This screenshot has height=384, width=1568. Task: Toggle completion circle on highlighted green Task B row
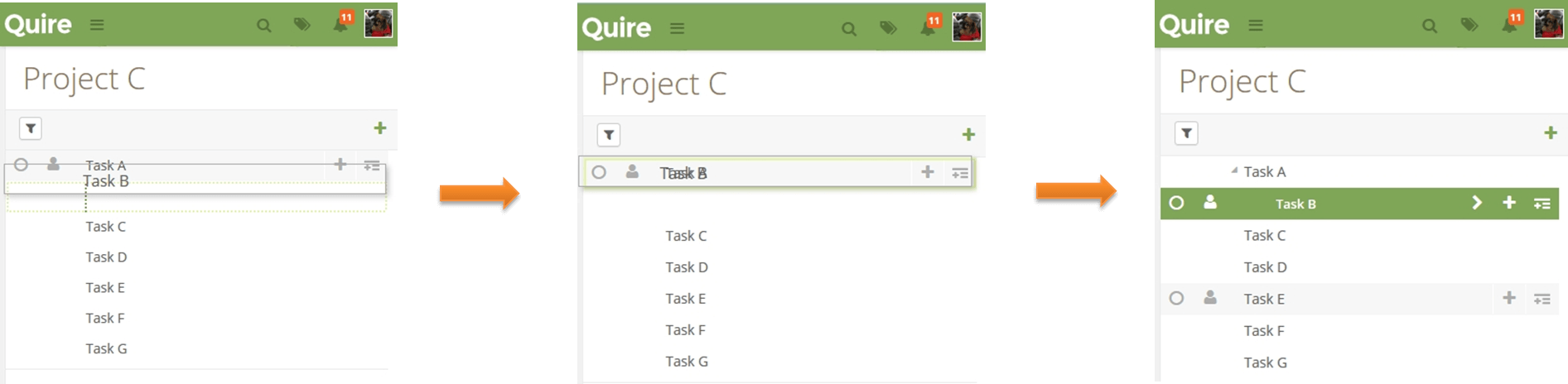[x=1176, y=203]
